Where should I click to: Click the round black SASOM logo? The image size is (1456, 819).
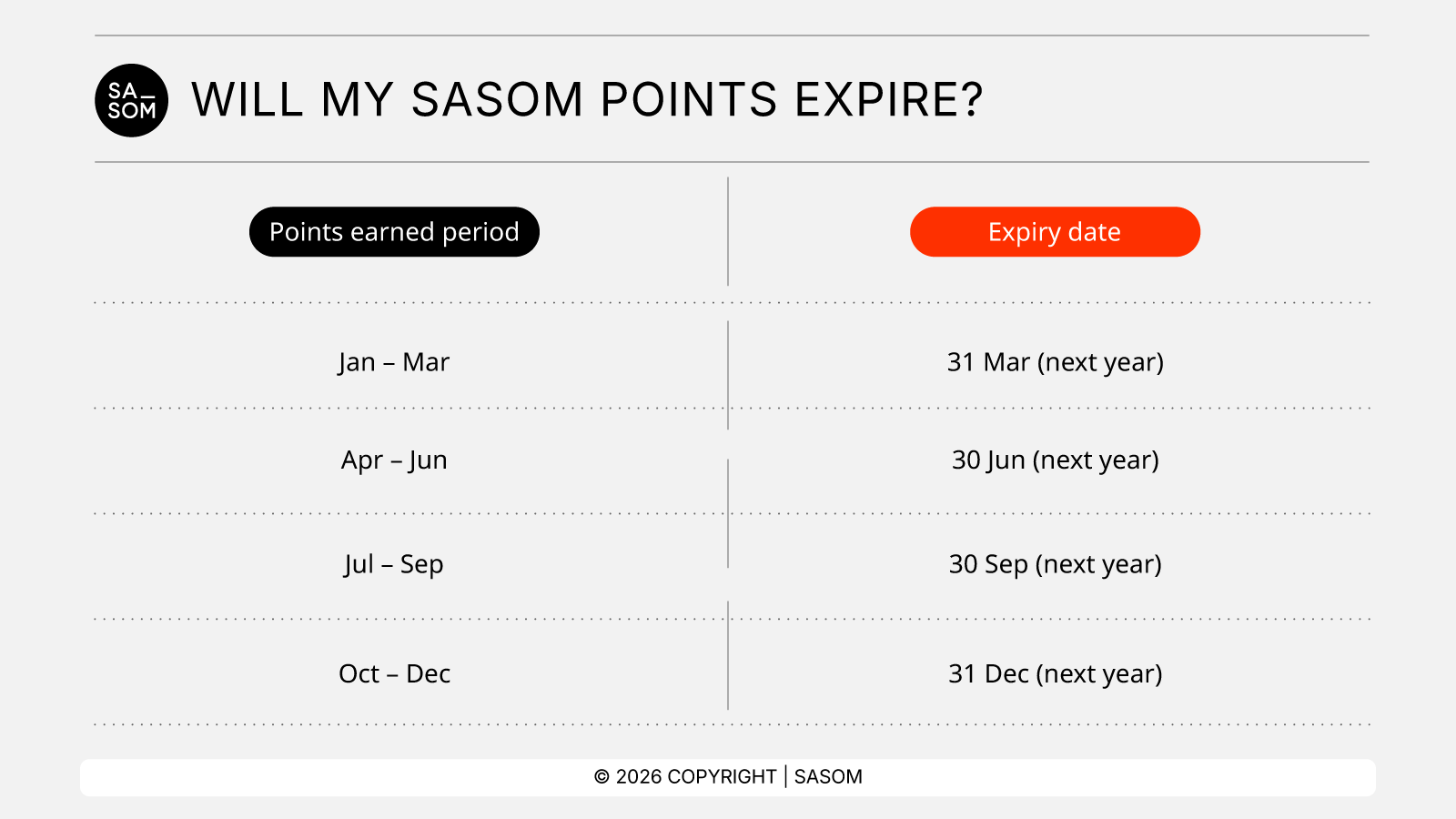point(131,100)
